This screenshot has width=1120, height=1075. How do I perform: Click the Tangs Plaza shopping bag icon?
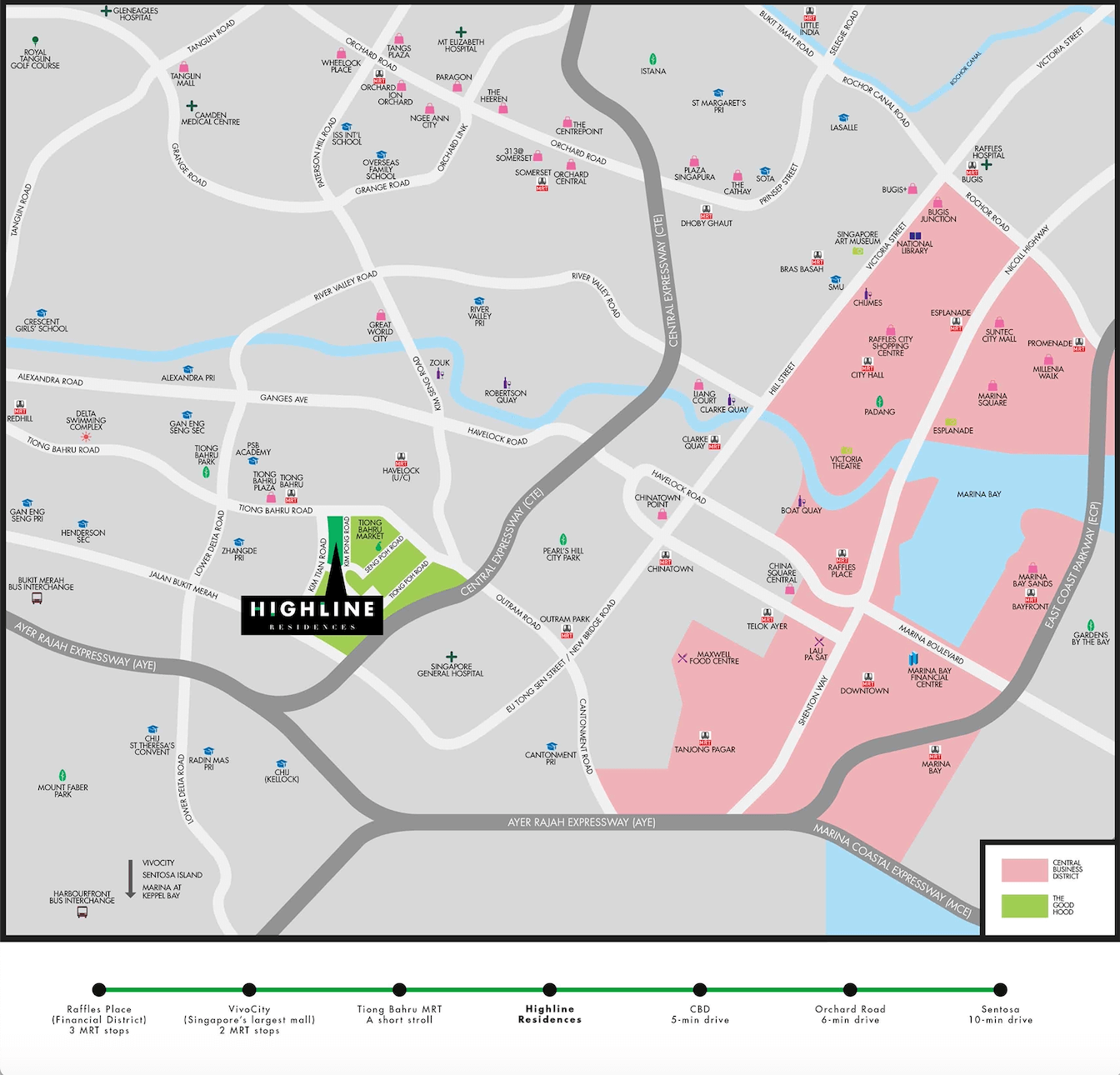tap(398, 38)
